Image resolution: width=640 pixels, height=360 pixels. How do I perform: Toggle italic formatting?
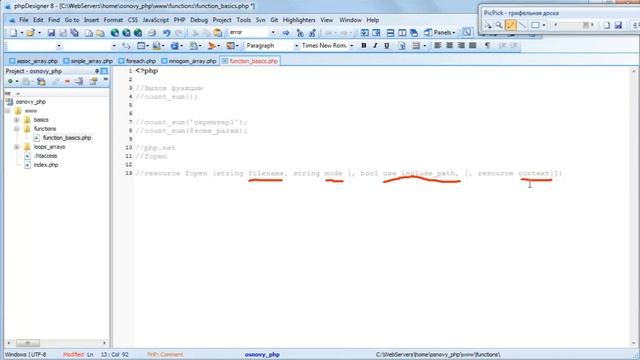pos(375,46)
